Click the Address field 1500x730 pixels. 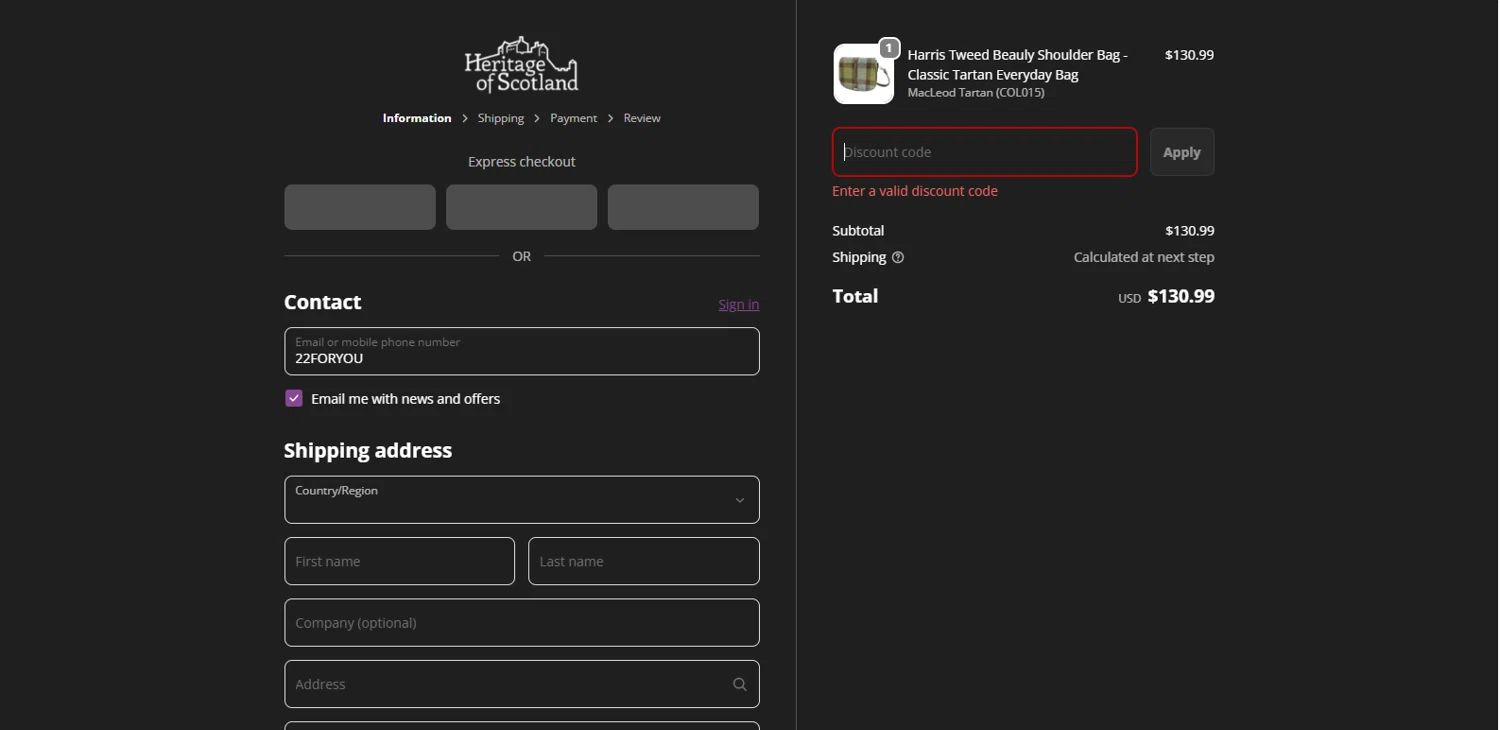pyautogui.click(x=522, y=684)
